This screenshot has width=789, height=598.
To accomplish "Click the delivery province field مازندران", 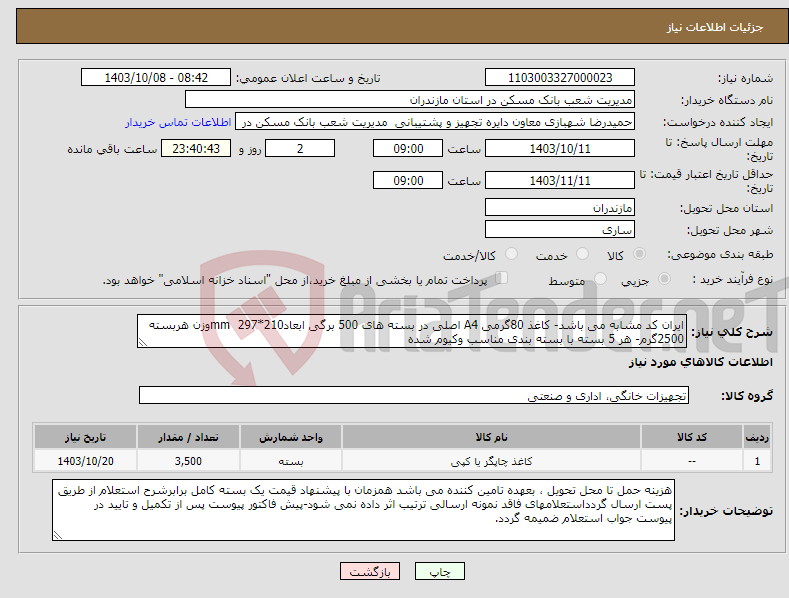I will 560,207.
